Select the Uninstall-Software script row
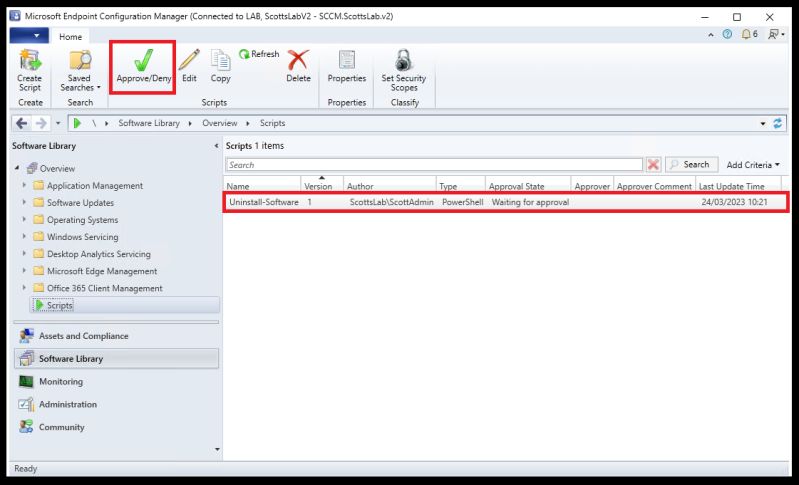This screenshot has width=799, height=485. coord(506,202)
